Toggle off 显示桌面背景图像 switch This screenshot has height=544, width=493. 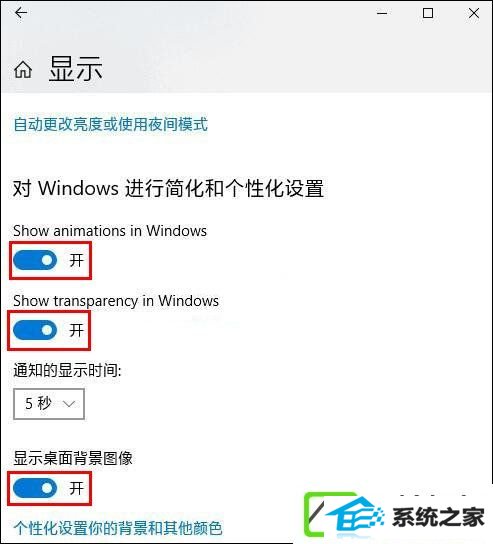coord(35,488)
